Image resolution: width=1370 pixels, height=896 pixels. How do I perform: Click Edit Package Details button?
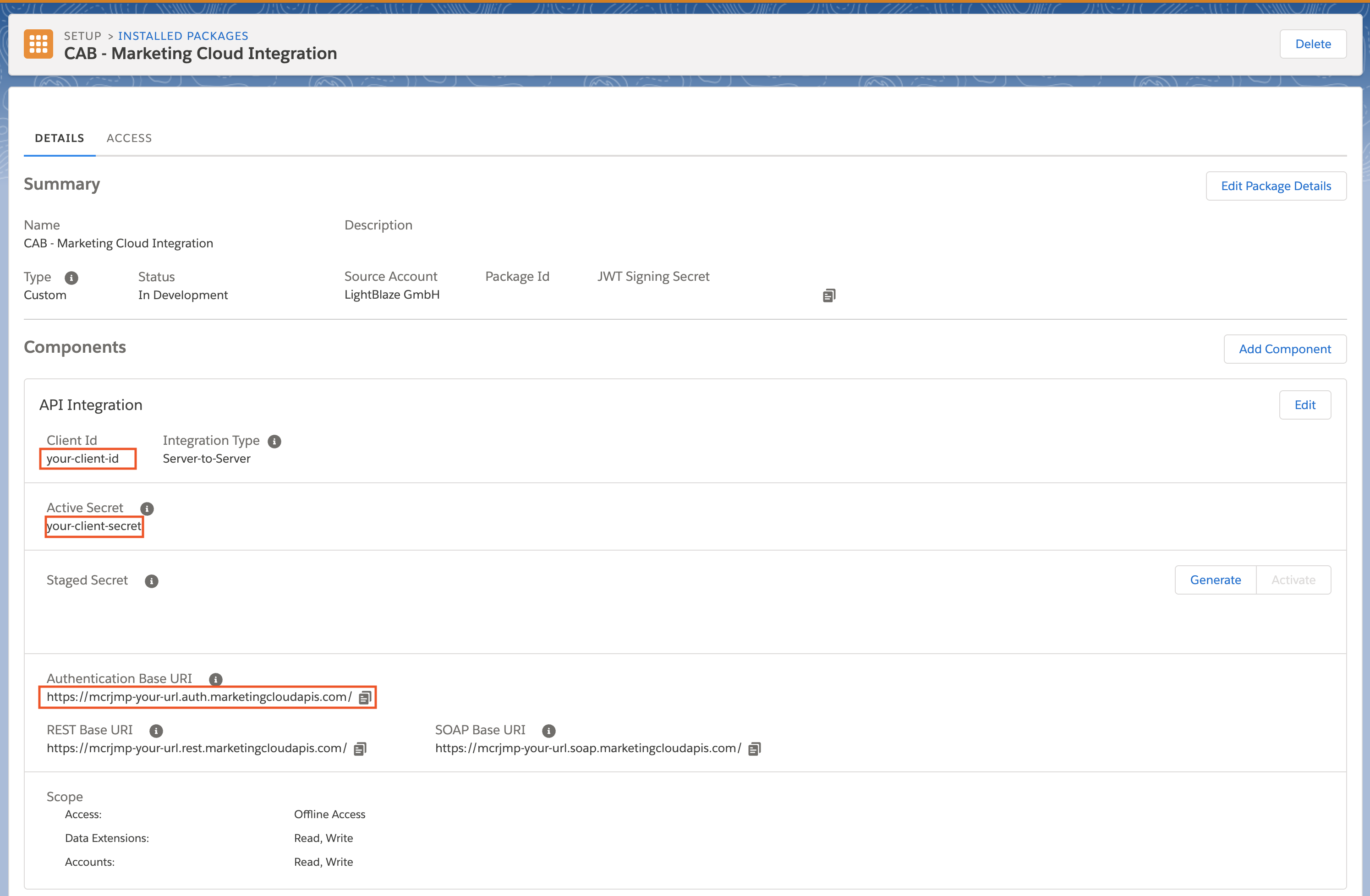pos(1276,186)
